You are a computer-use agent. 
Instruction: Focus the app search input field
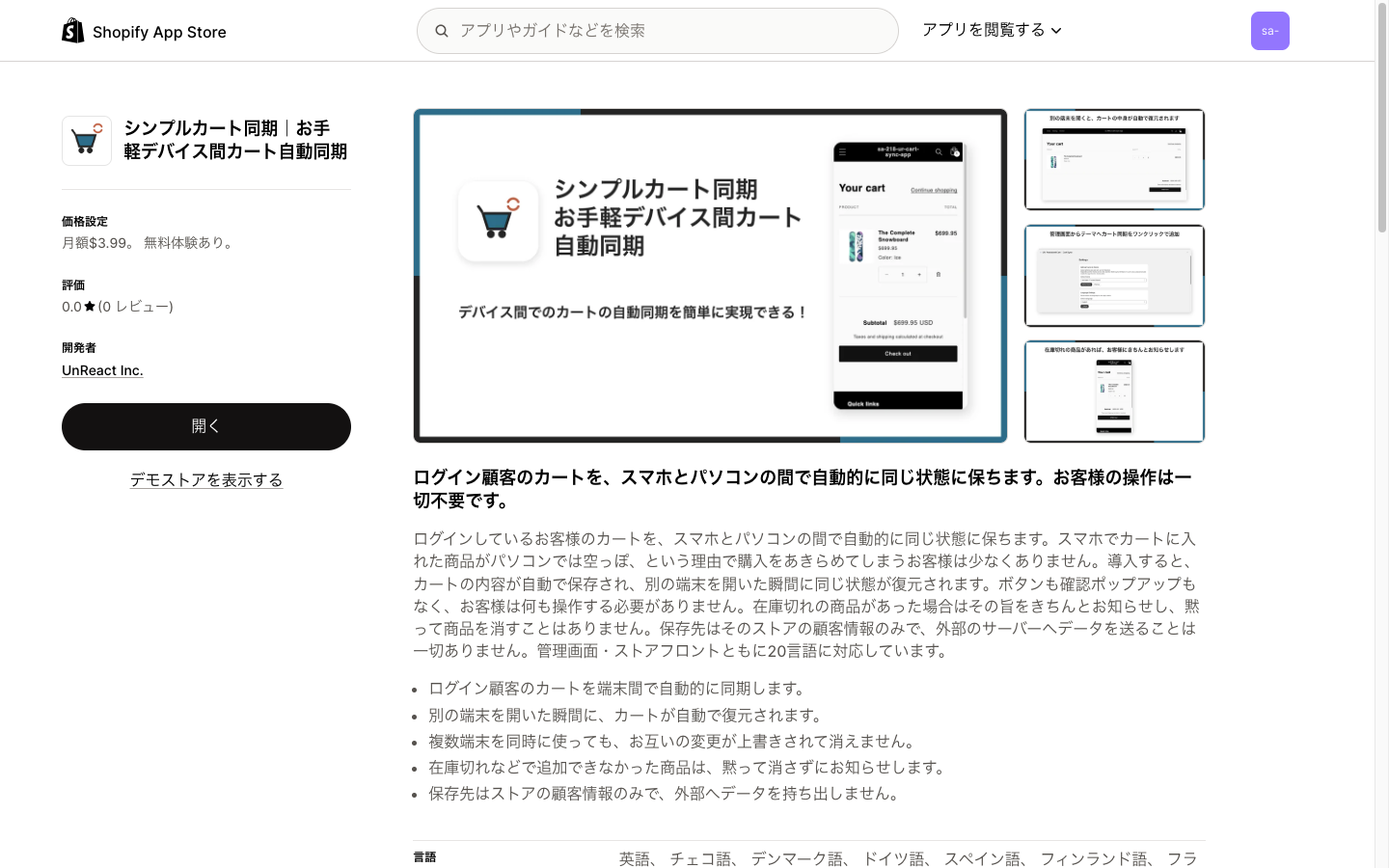tap(658, 31)
